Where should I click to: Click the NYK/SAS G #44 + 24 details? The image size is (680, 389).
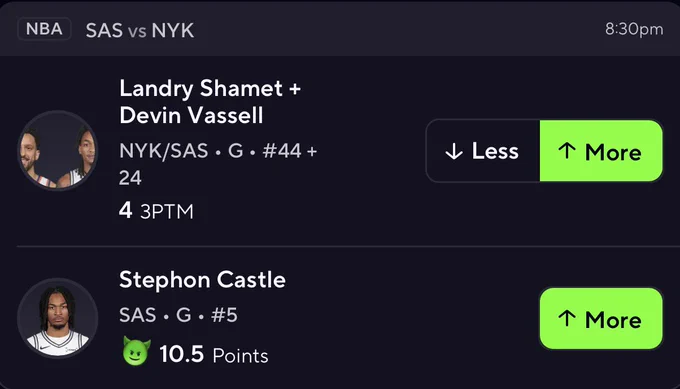coord(218,164)
